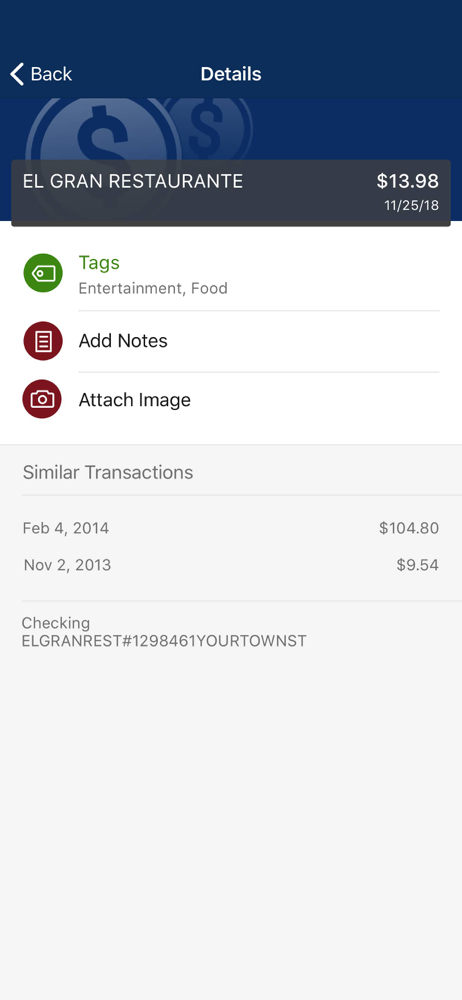
Task: Tap the $9.54 transaction amount
Action: point(418,565)
